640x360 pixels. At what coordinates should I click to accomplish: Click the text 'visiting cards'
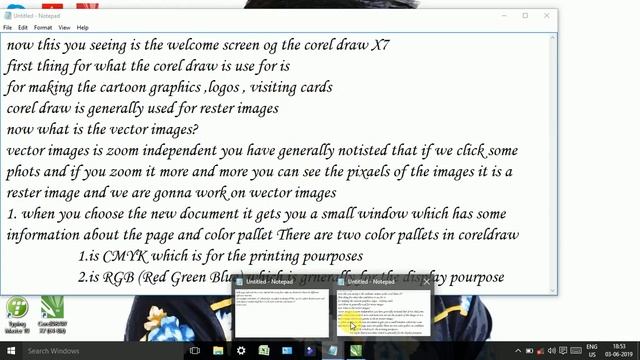[291, 87]
